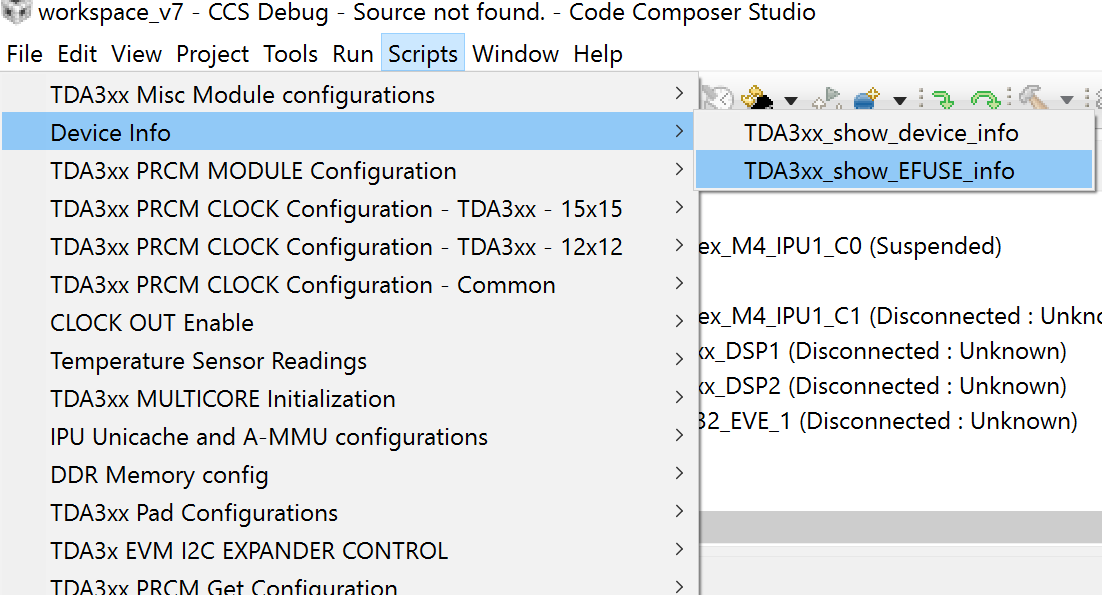Open dropdown arrow beside yellow-black chip icon
The height and width of the screenshot is (595, 1102).
(791, 100)
